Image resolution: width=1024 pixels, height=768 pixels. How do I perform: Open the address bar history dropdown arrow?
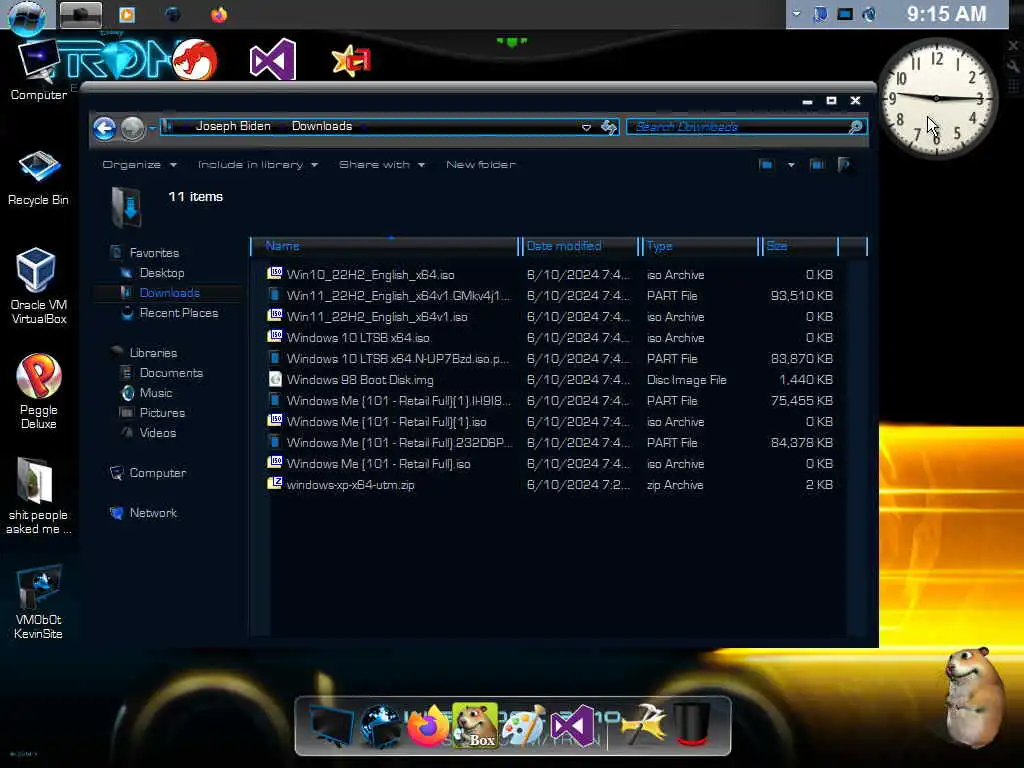tap(586, 127)
